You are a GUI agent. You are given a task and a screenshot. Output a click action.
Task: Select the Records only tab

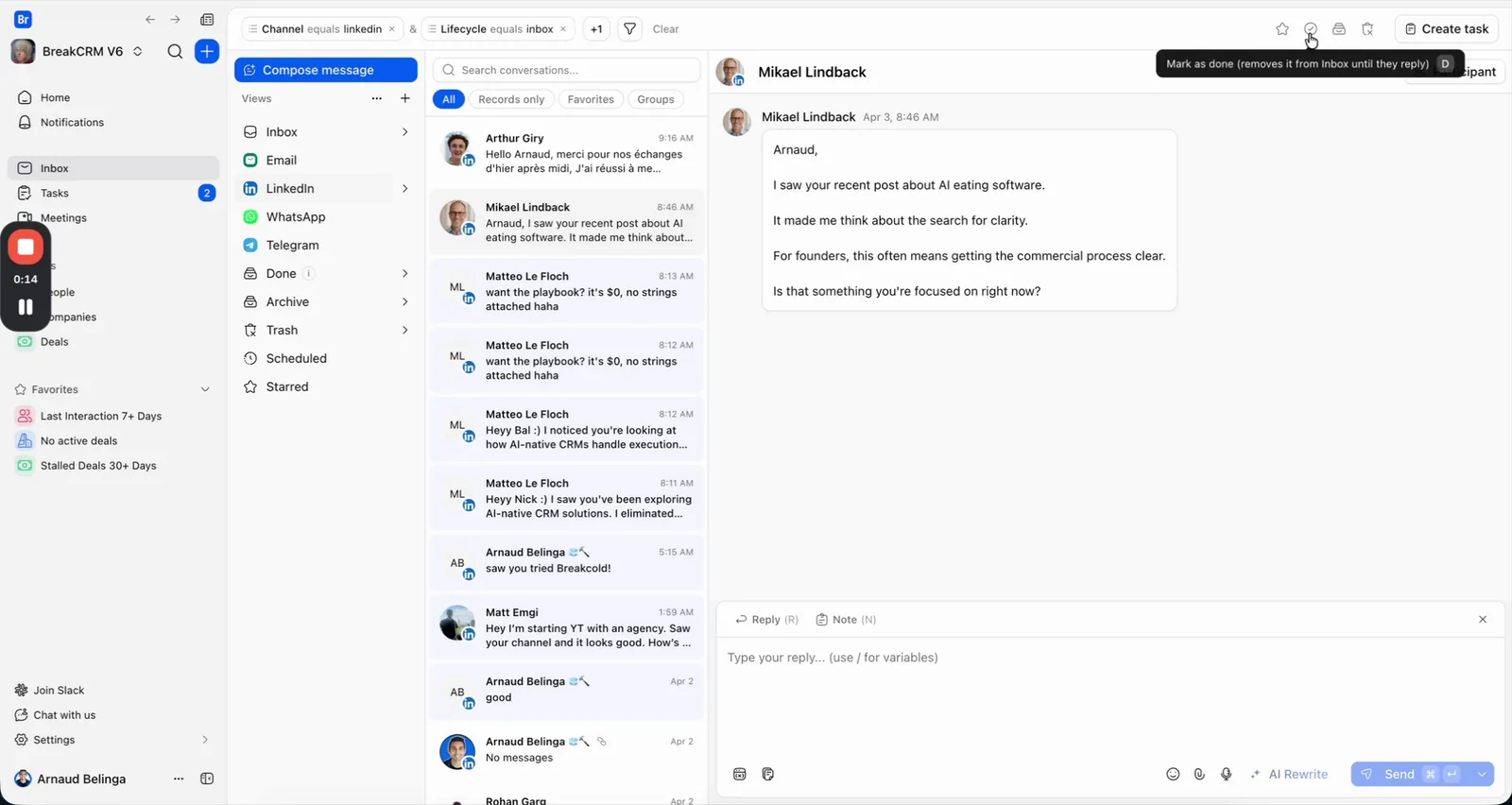tap(511, 99)
